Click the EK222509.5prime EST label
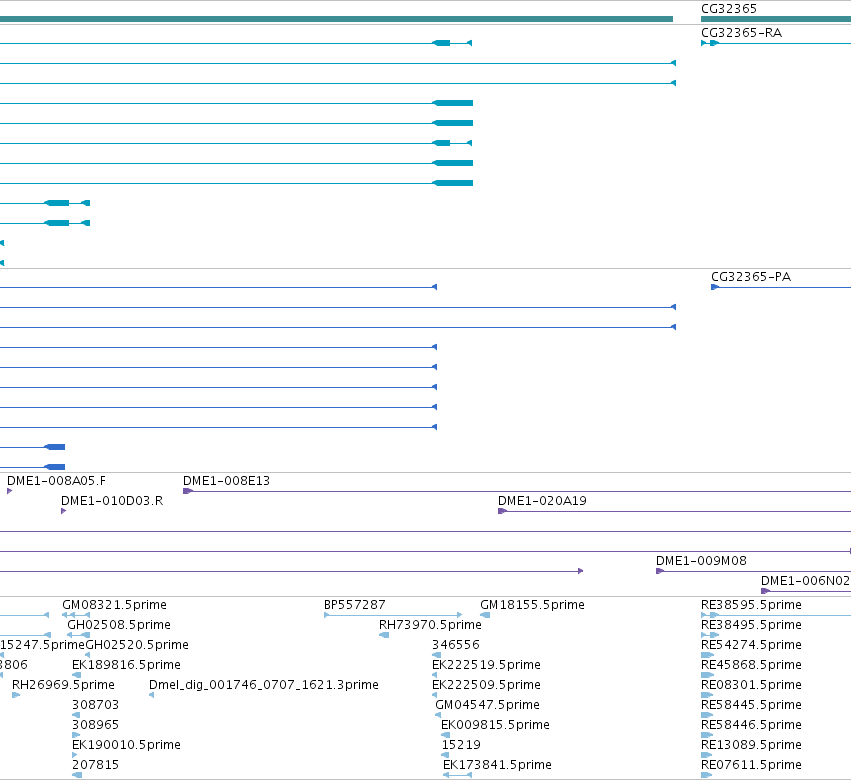This screenshot has height=780, width=851. coord(486,685)
